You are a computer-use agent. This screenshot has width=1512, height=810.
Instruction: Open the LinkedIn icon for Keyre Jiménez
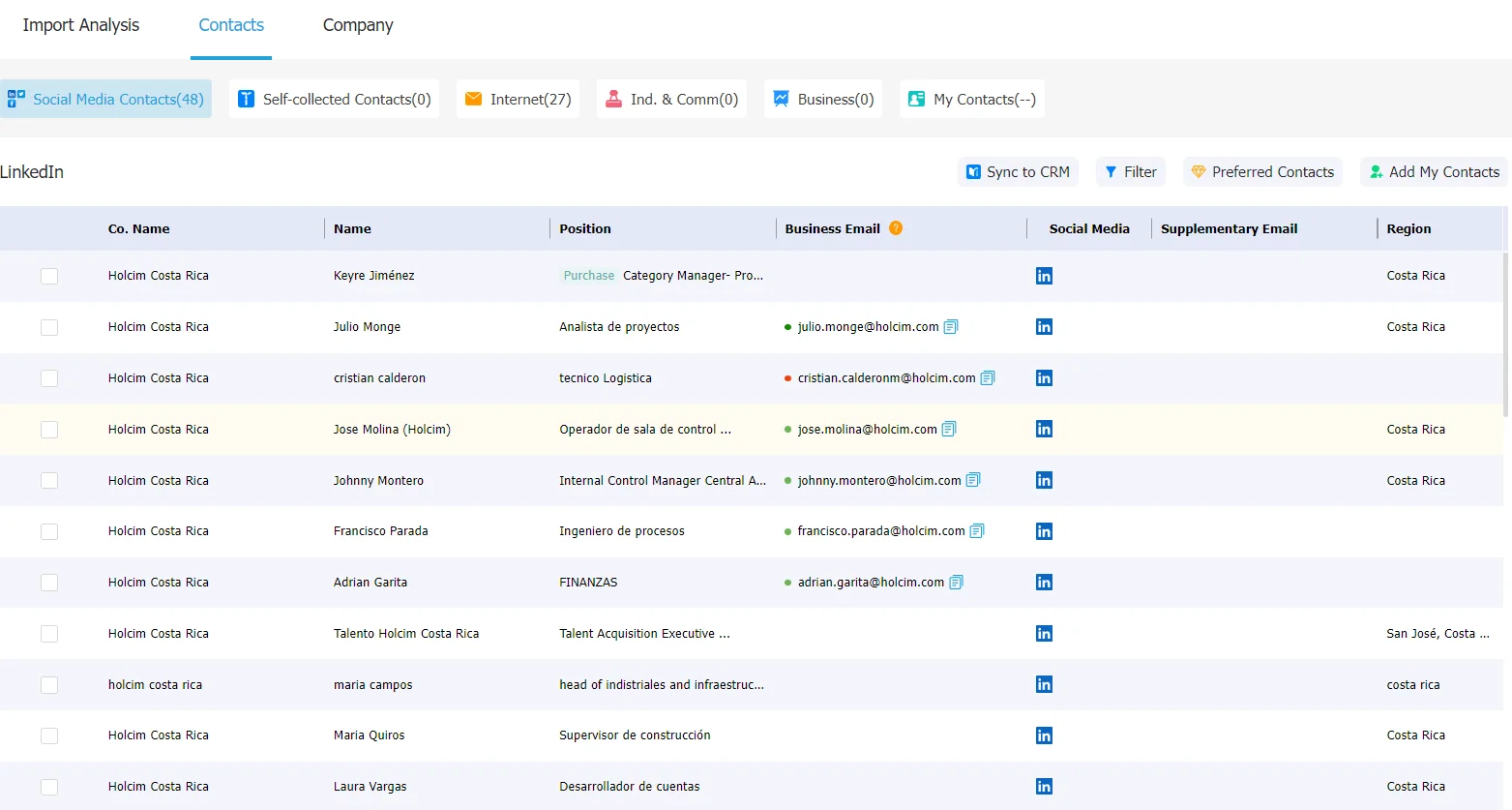tap(1044, 276)
